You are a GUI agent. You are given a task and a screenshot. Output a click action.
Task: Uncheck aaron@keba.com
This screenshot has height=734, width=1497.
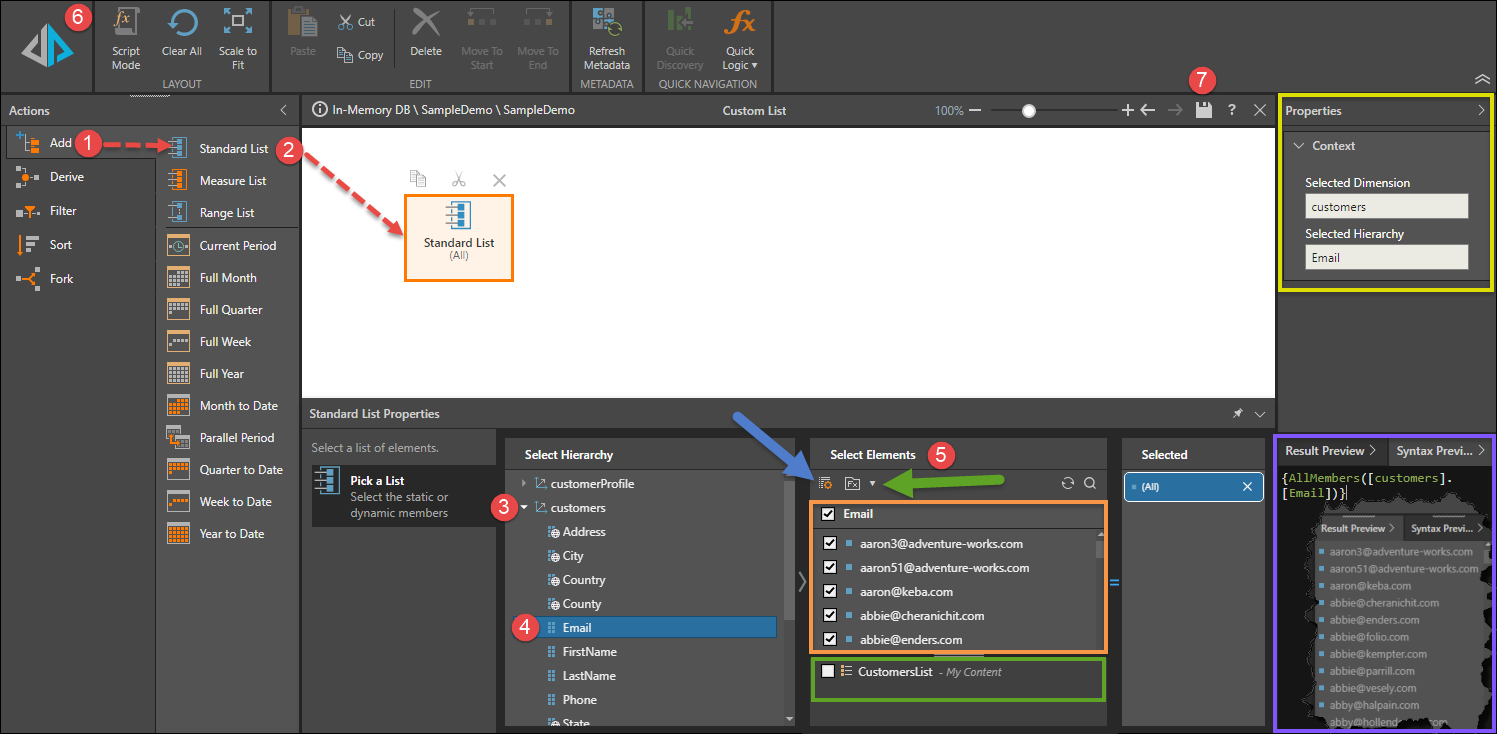[829, 592]
